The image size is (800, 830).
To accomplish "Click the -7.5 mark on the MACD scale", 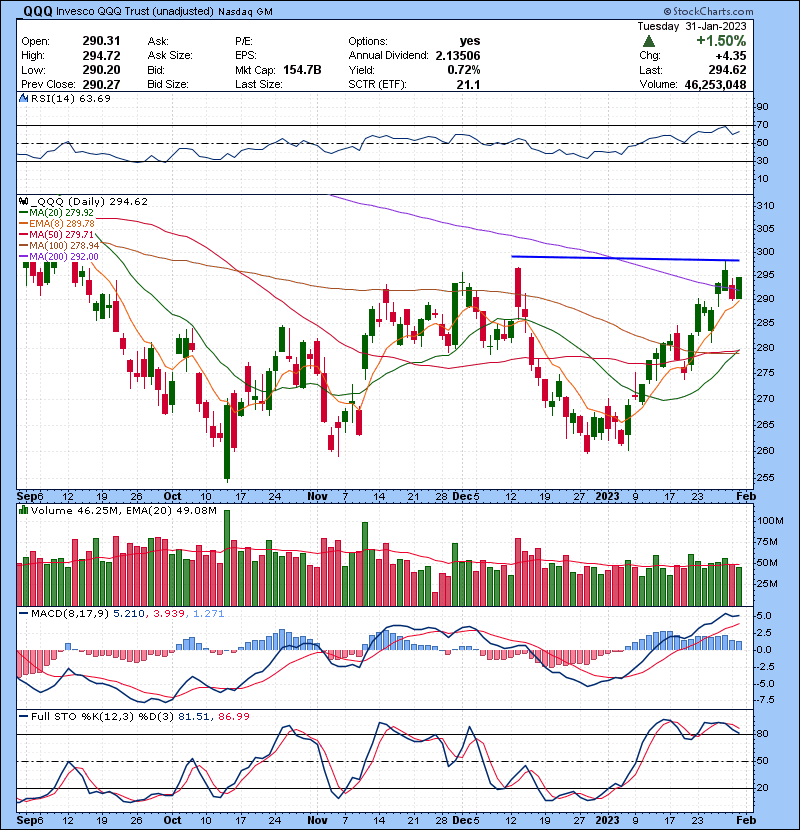I will (x=765, y=700).
